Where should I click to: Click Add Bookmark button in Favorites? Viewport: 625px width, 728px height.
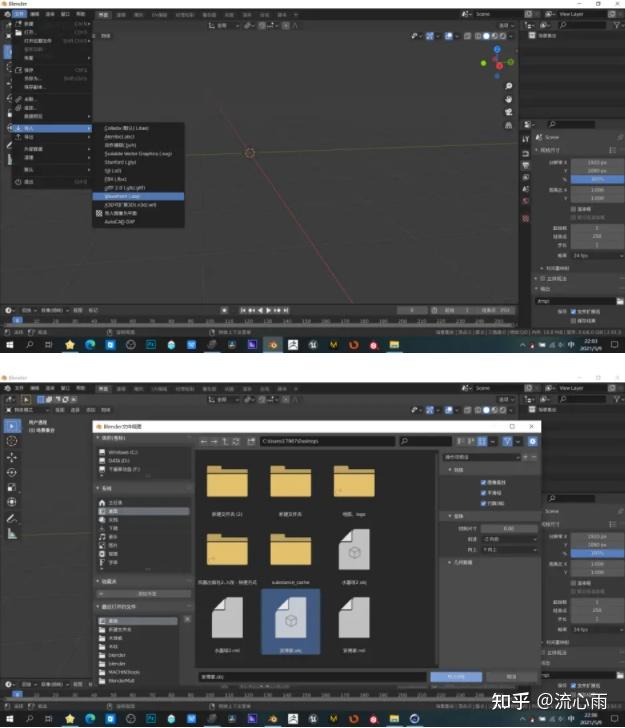pyautogui.click(x=144, y=594)
